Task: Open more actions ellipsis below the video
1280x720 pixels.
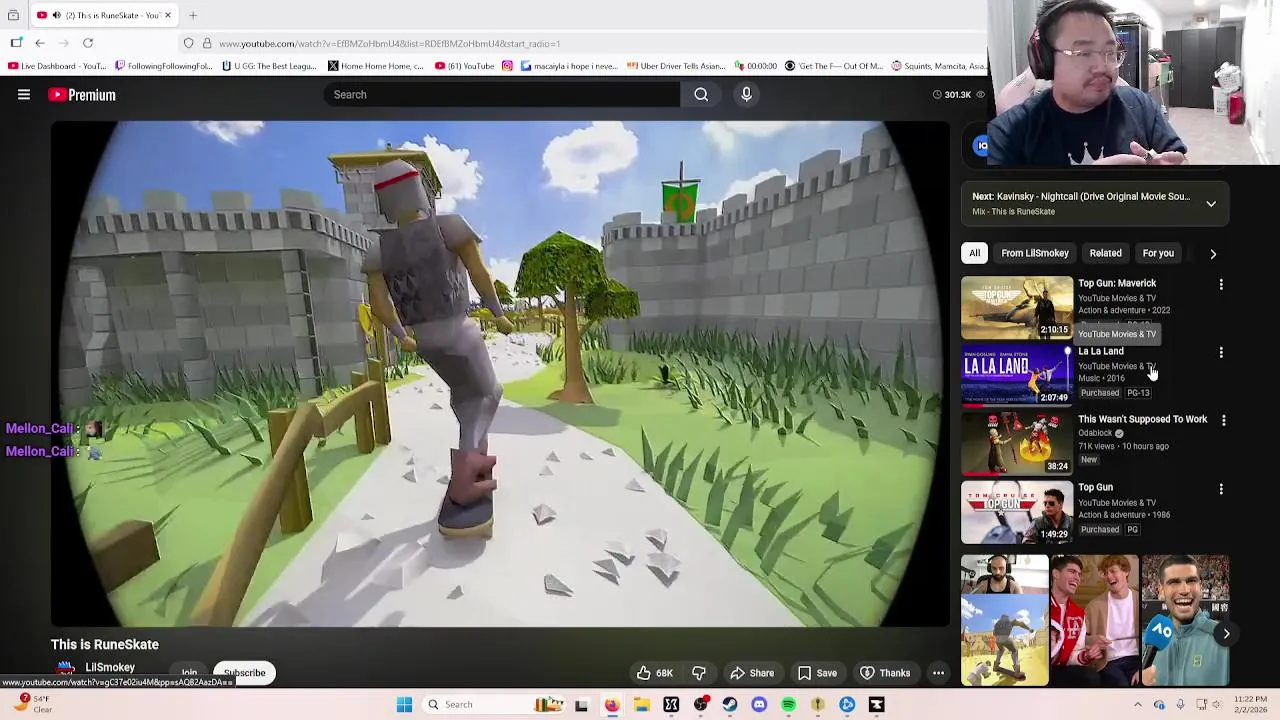Action: coord(938,673)
